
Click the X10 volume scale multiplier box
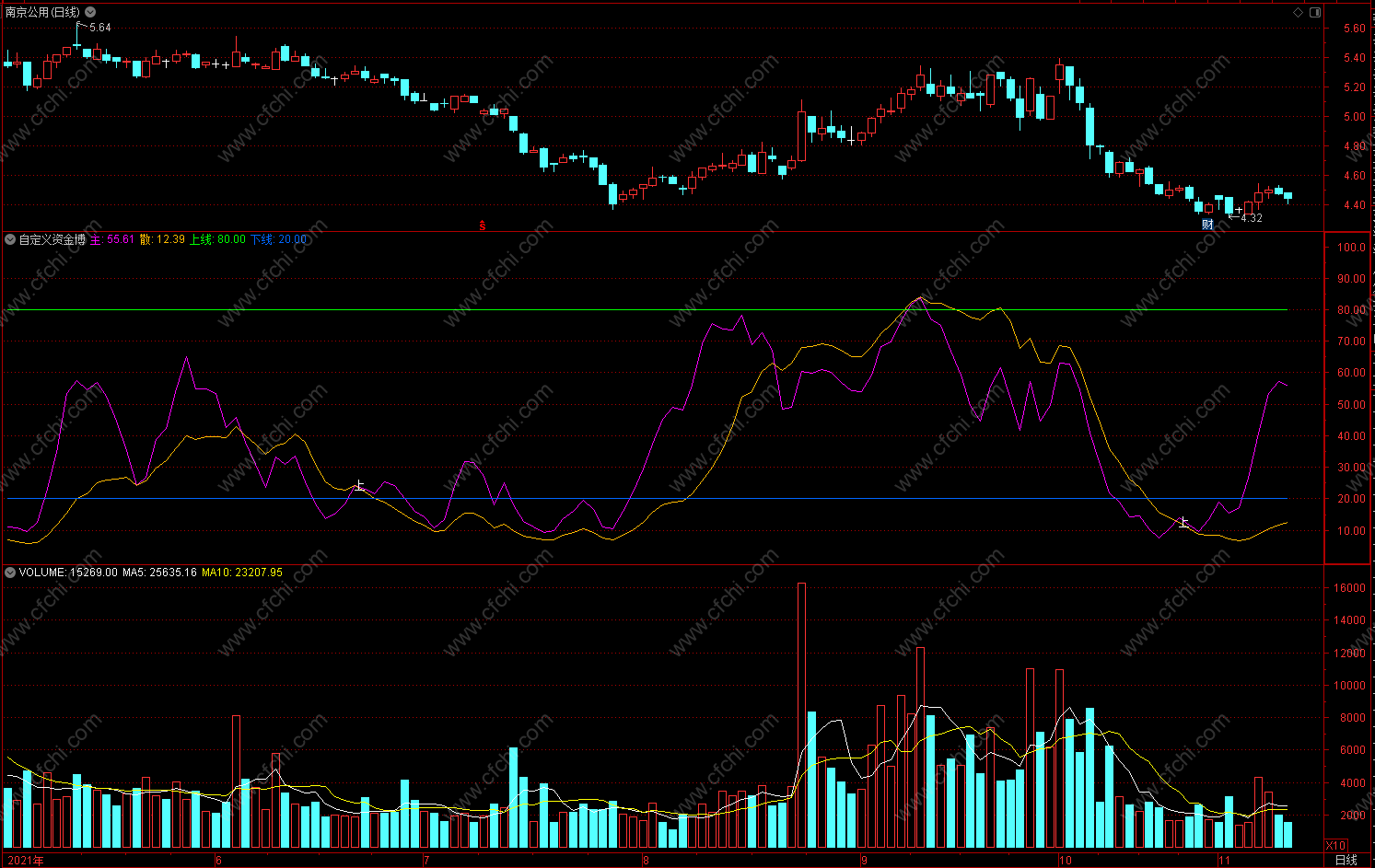pyautogui.click(x=1335, y=845)
